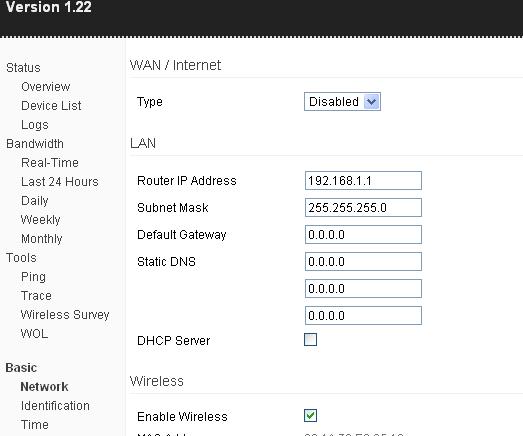Click the Default Gateway input field

[x=363, y=235]
